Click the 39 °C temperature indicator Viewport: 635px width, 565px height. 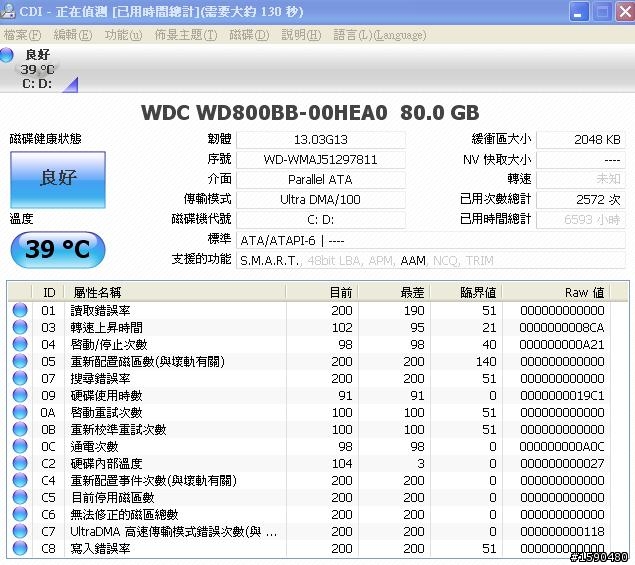coord(58,249)
